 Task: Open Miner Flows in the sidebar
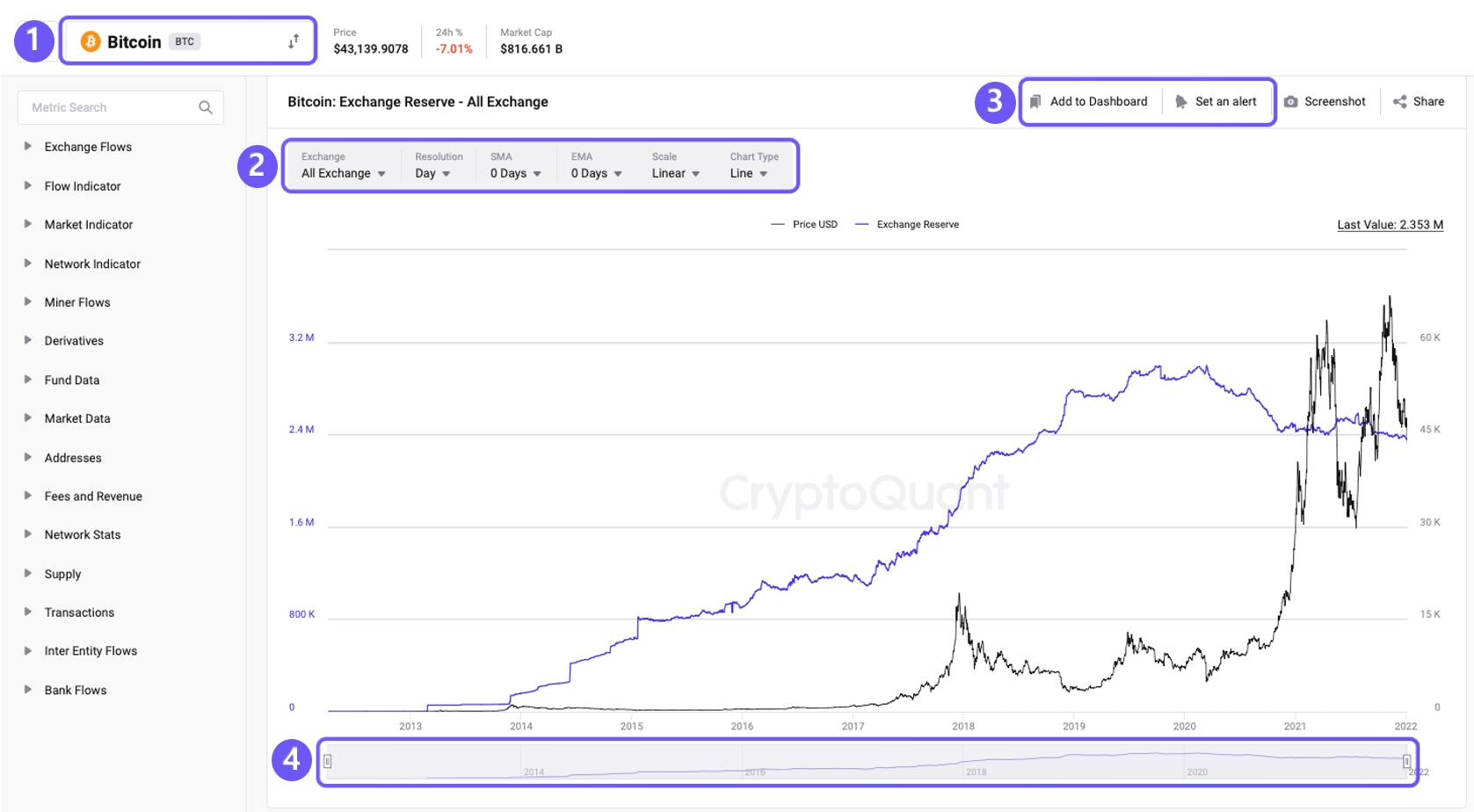coord(77,302)
